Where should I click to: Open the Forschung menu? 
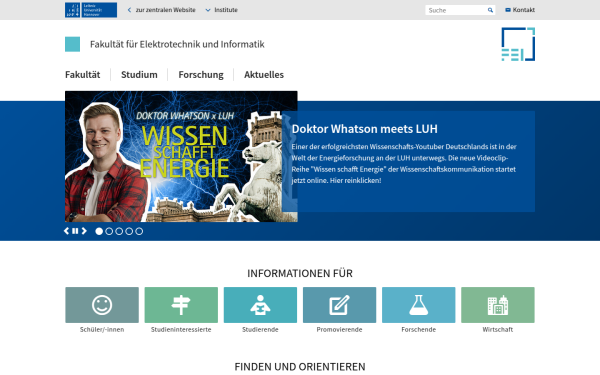(201, 75)
